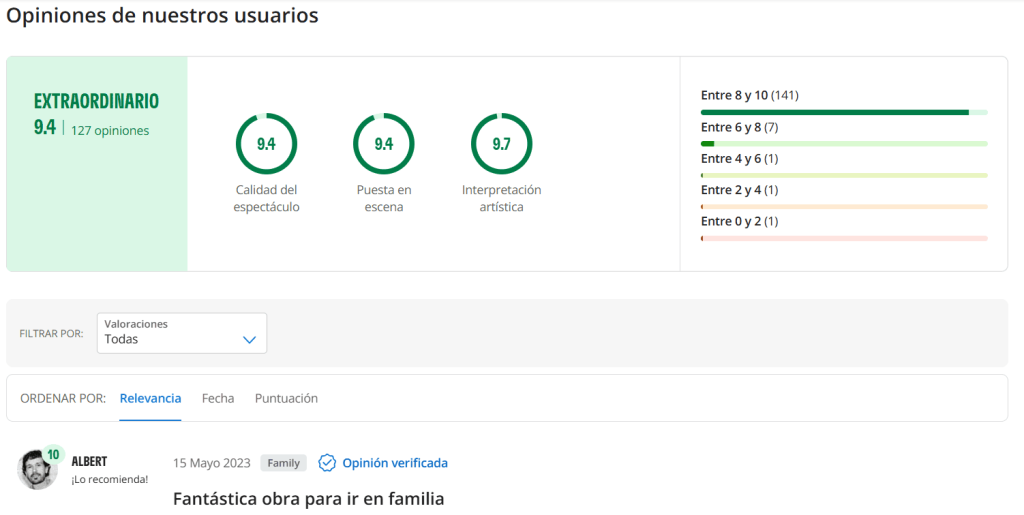Viewport: 1024px width, 515px height.
Task: Open the review titled Fantástica obra para ir en familia
Action: pyautogui.click(x=308, y=499)
